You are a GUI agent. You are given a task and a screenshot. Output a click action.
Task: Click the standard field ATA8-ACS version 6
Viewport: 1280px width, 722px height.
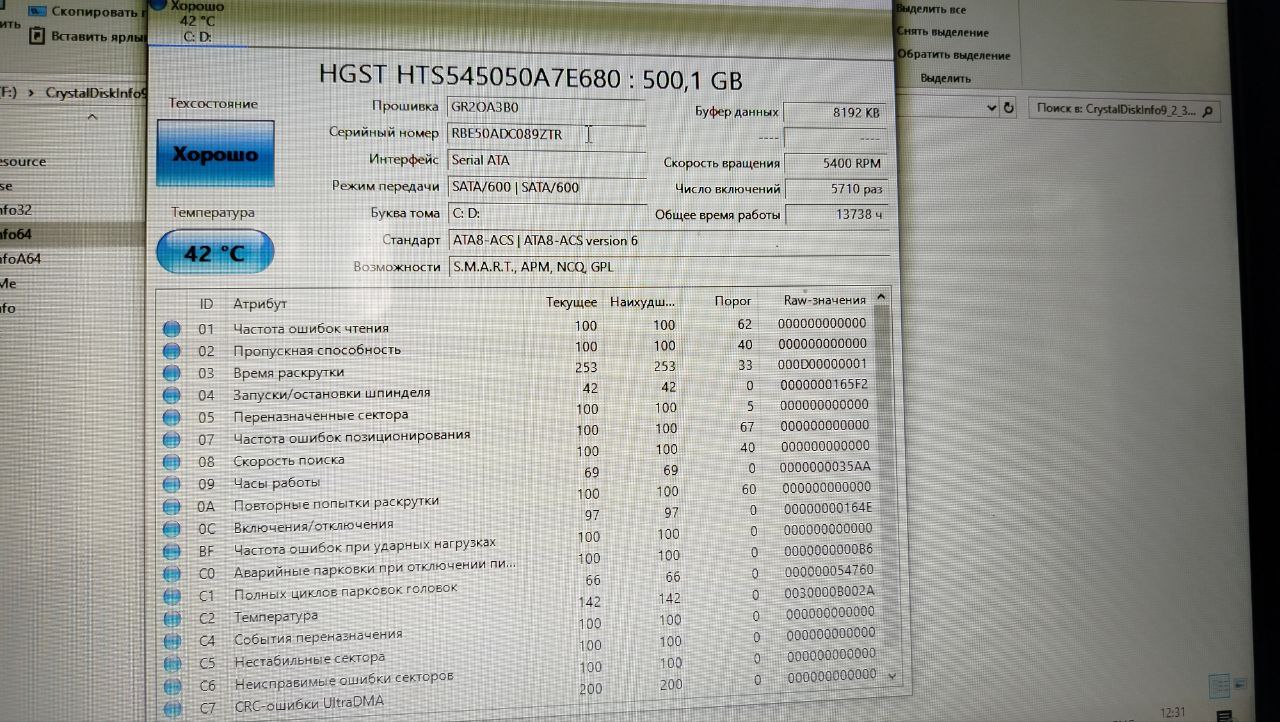[667, 241]
